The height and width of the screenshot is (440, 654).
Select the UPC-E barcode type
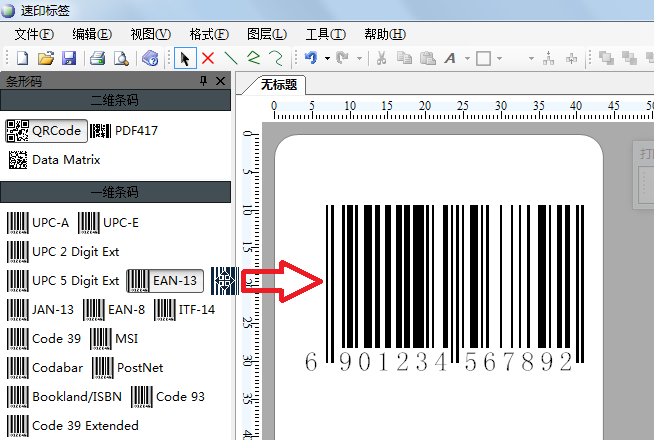coord(108,222)
